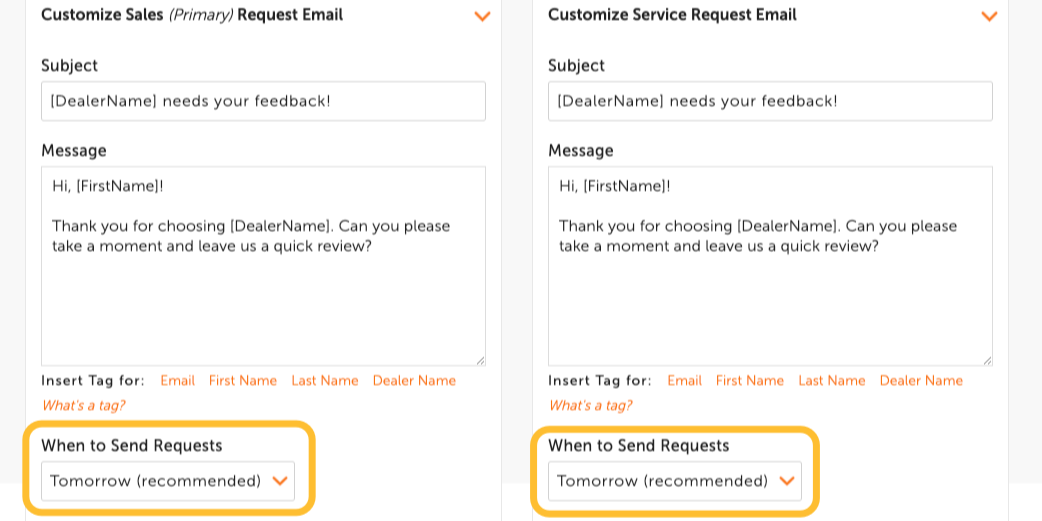1042x521 pixels.
Task: Insert Email tag in Sales message
Action: (178, 381)
